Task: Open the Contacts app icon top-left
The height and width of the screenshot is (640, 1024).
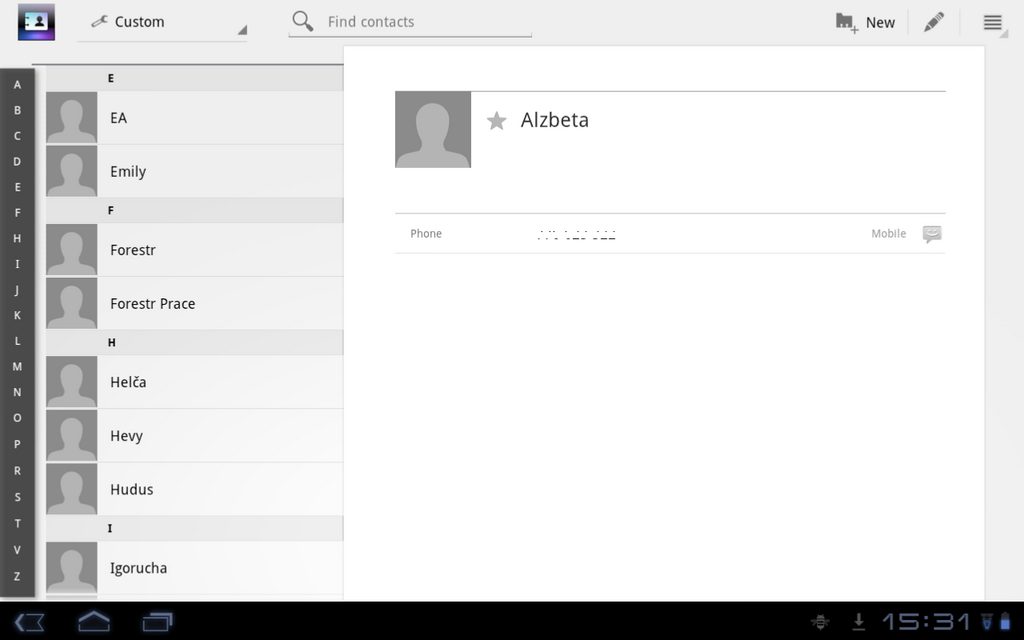Action: click(x=36, y=21)
